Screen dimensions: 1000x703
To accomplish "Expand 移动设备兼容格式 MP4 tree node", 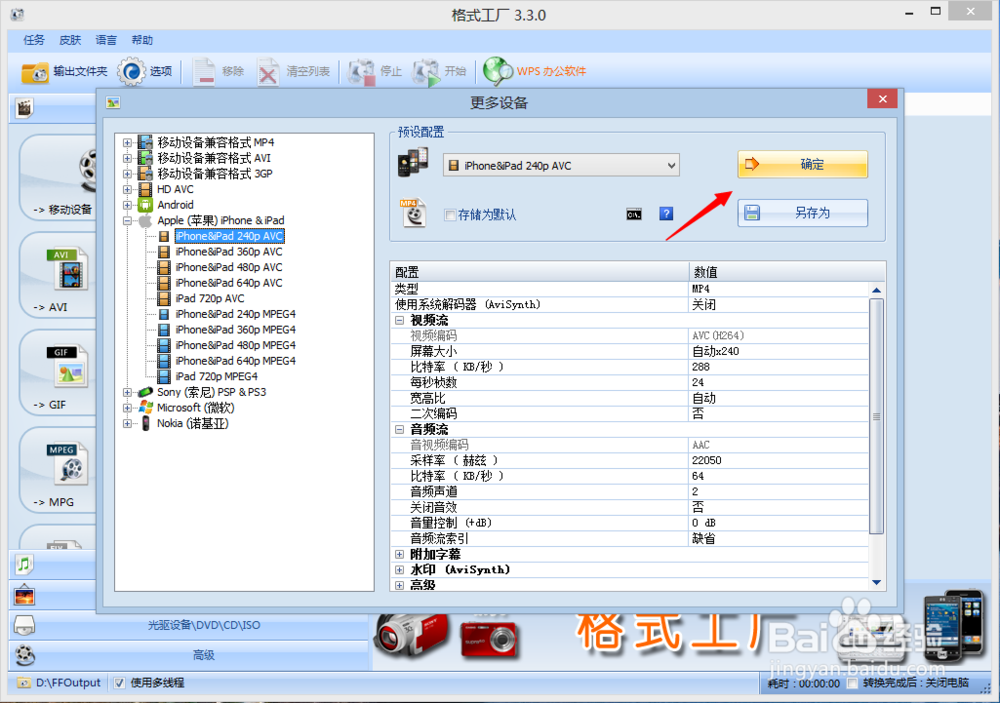I will click(x=128, y=142).
